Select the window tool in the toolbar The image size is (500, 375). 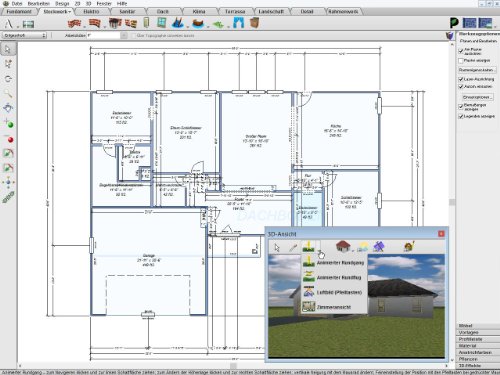click(x=162, y=23)
